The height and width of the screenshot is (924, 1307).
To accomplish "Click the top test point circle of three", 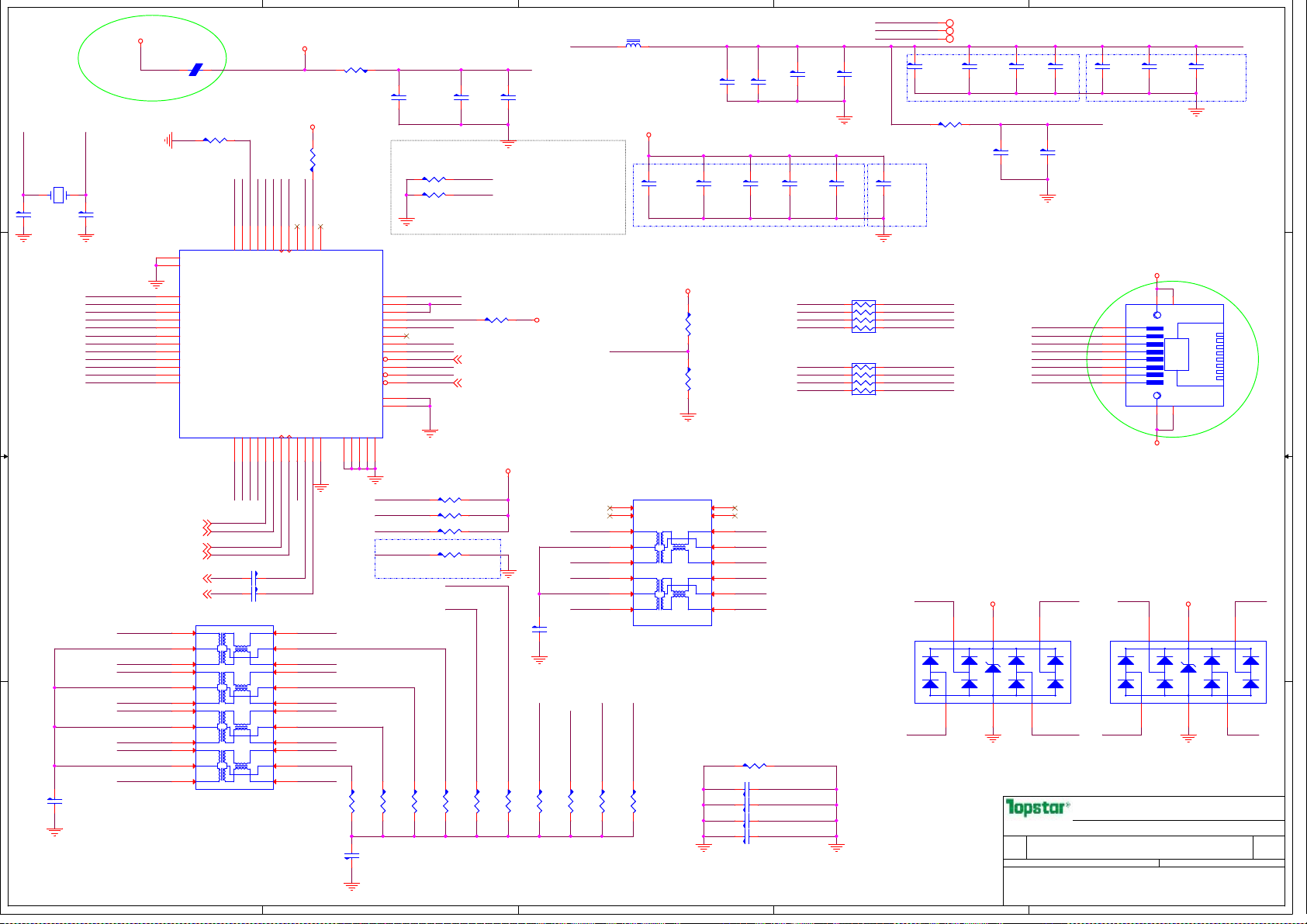I will coord(949,24).
